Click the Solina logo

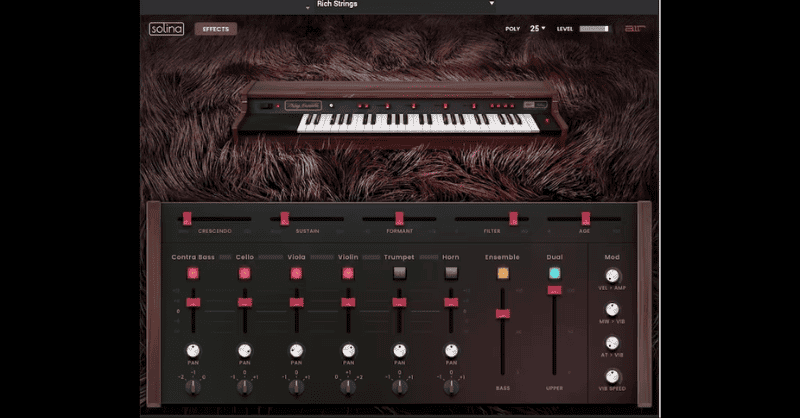[x=166, y=29]
